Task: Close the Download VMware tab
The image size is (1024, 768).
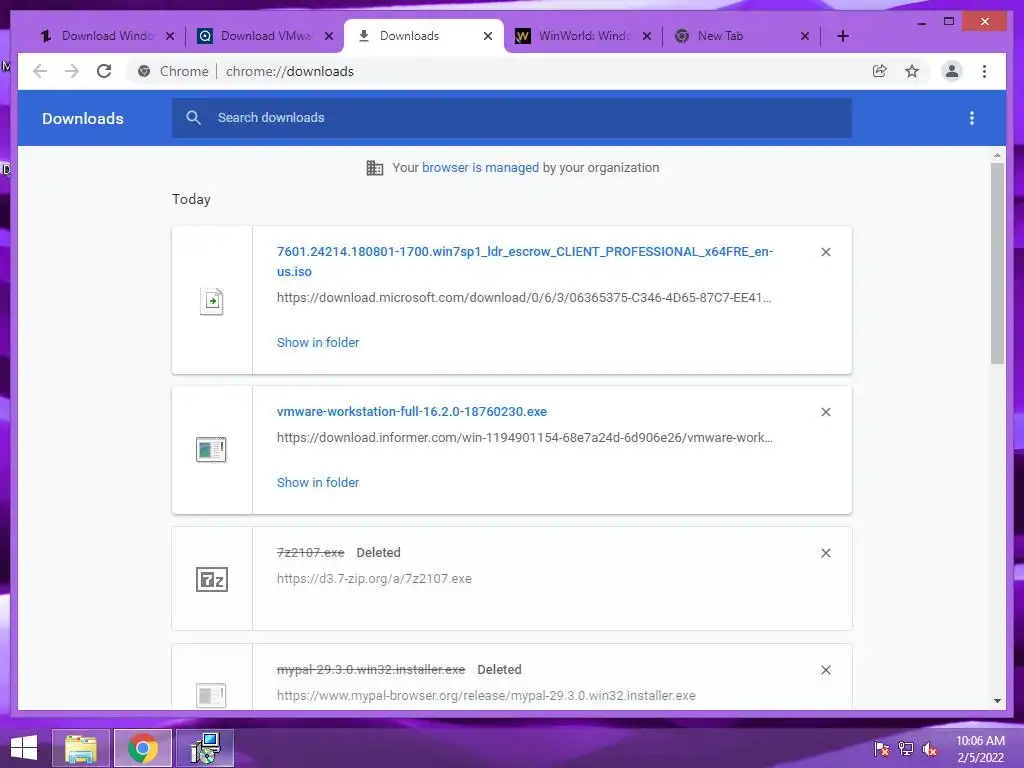Action: [329, 36]
